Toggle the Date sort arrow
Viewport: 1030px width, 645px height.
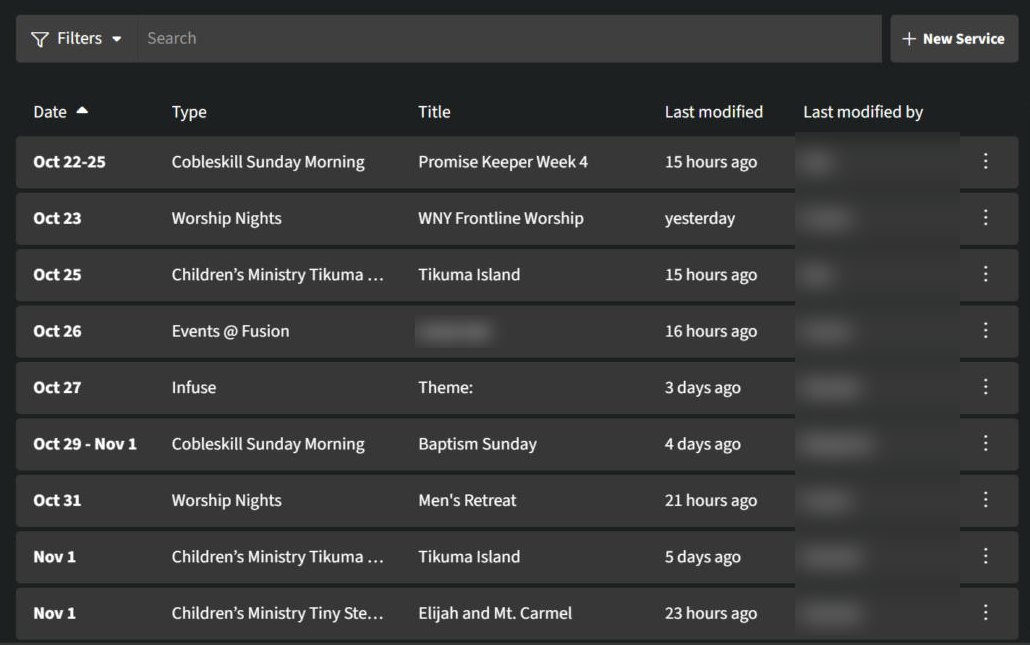coord(82,110)
